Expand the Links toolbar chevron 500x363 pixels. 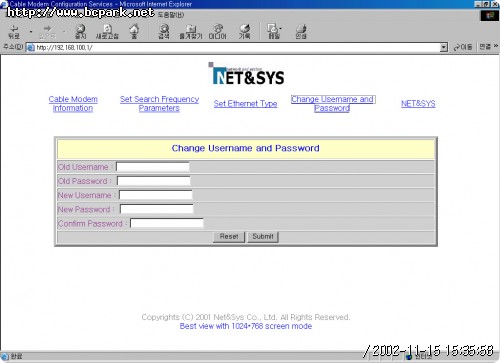[496, 46]
